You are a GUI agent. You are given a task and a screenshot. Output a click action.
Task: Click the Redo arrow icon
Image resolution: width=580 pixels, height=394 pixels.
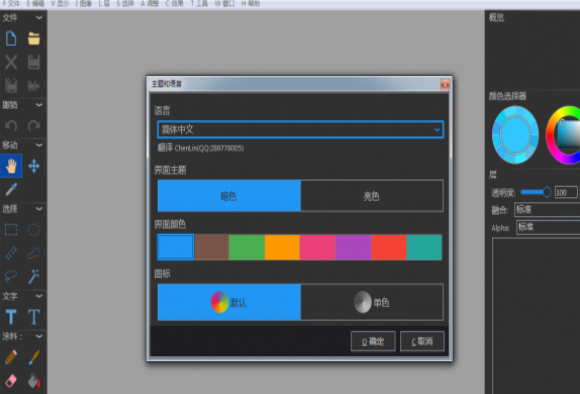pyautogui.click(x=34, y=126)
